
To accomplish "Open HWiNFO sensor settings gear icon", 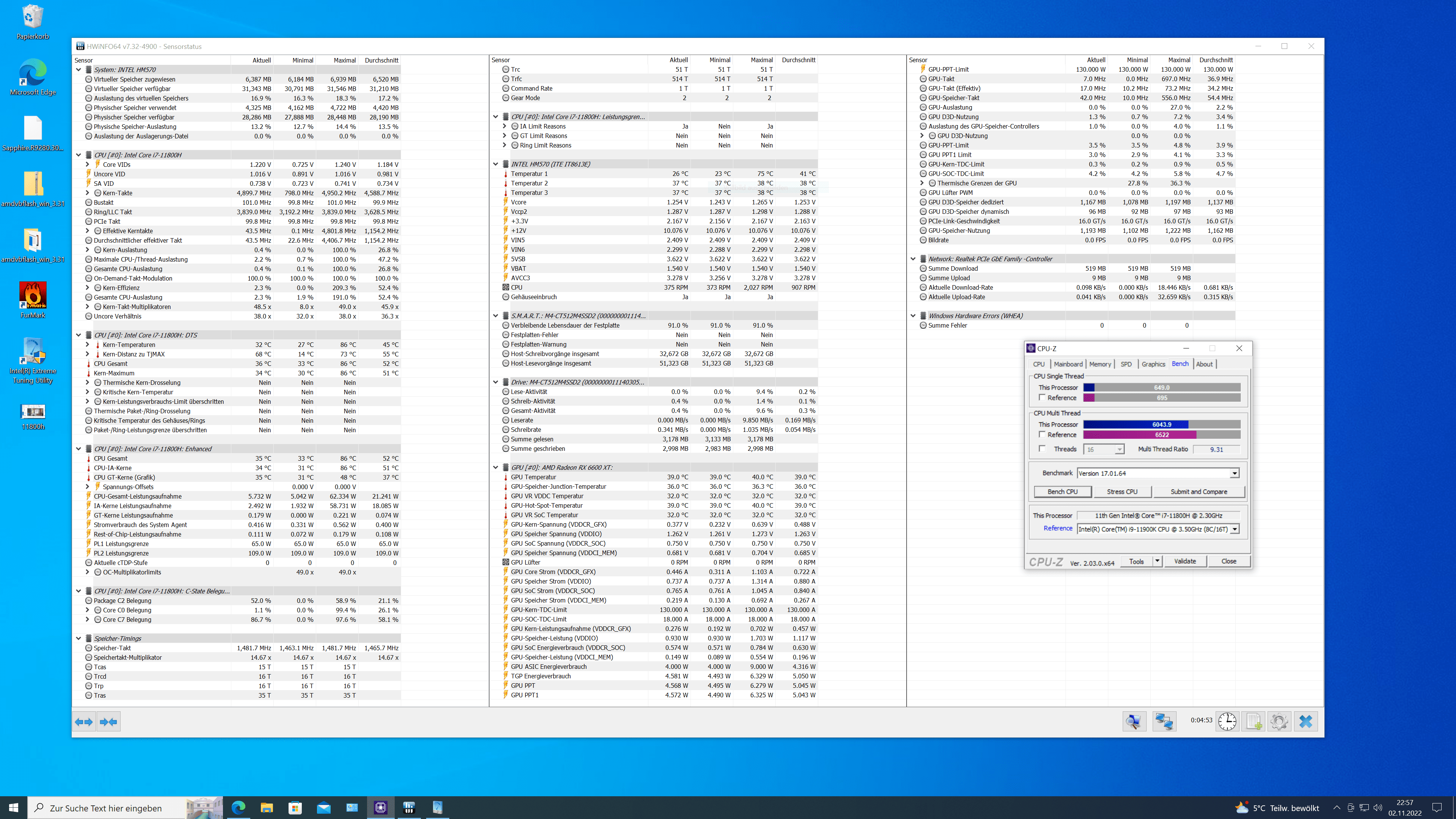I will pyautogui.click(x=1280, y=721).
